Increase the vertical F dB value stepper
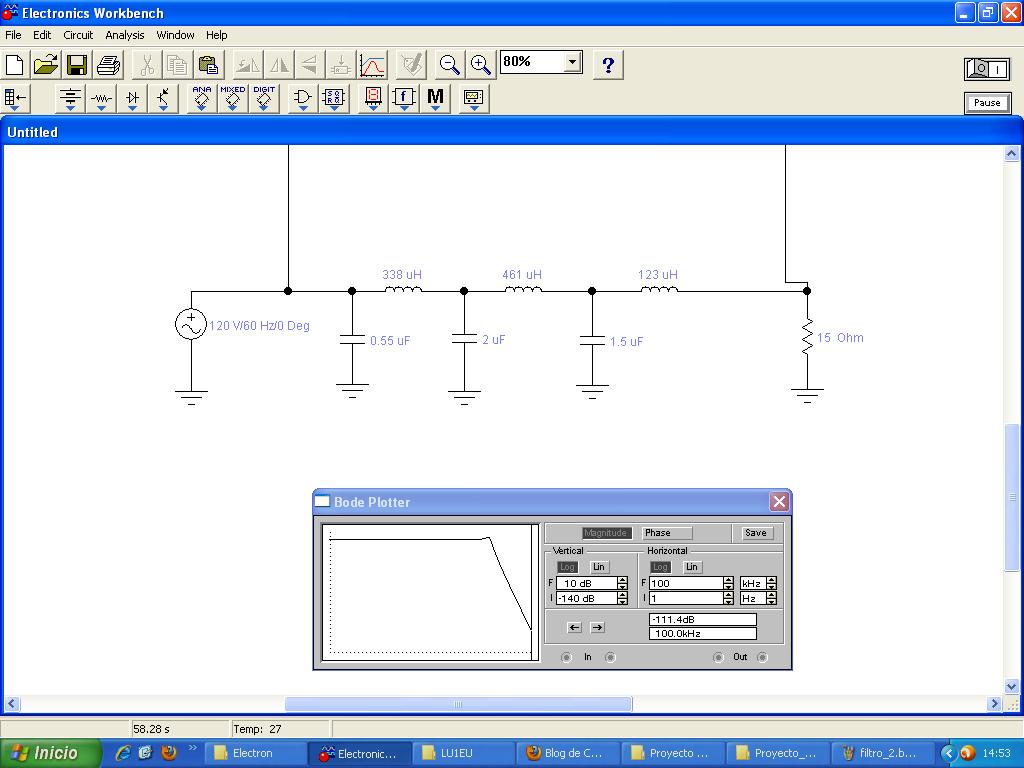 [x=622, y=579]
